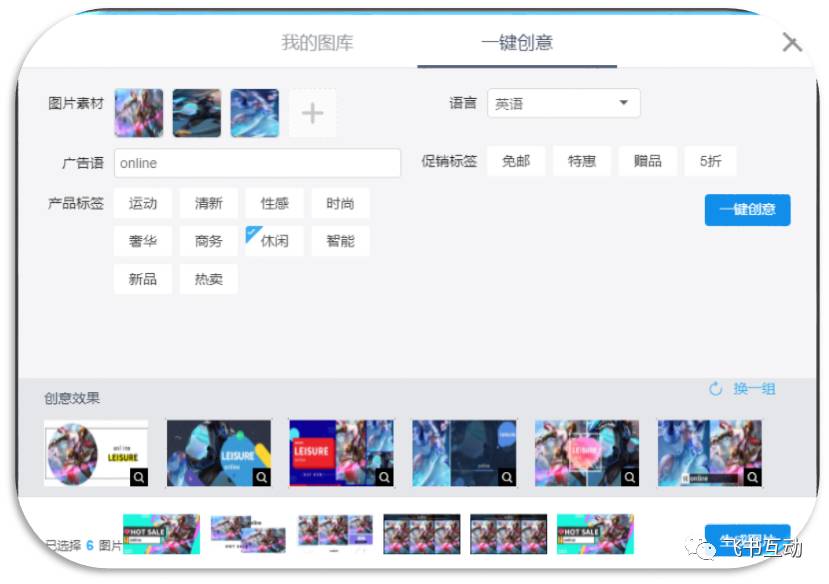829x584 pixels.
Task: Switch to 一键创意 tab
Action: (517, 42)
